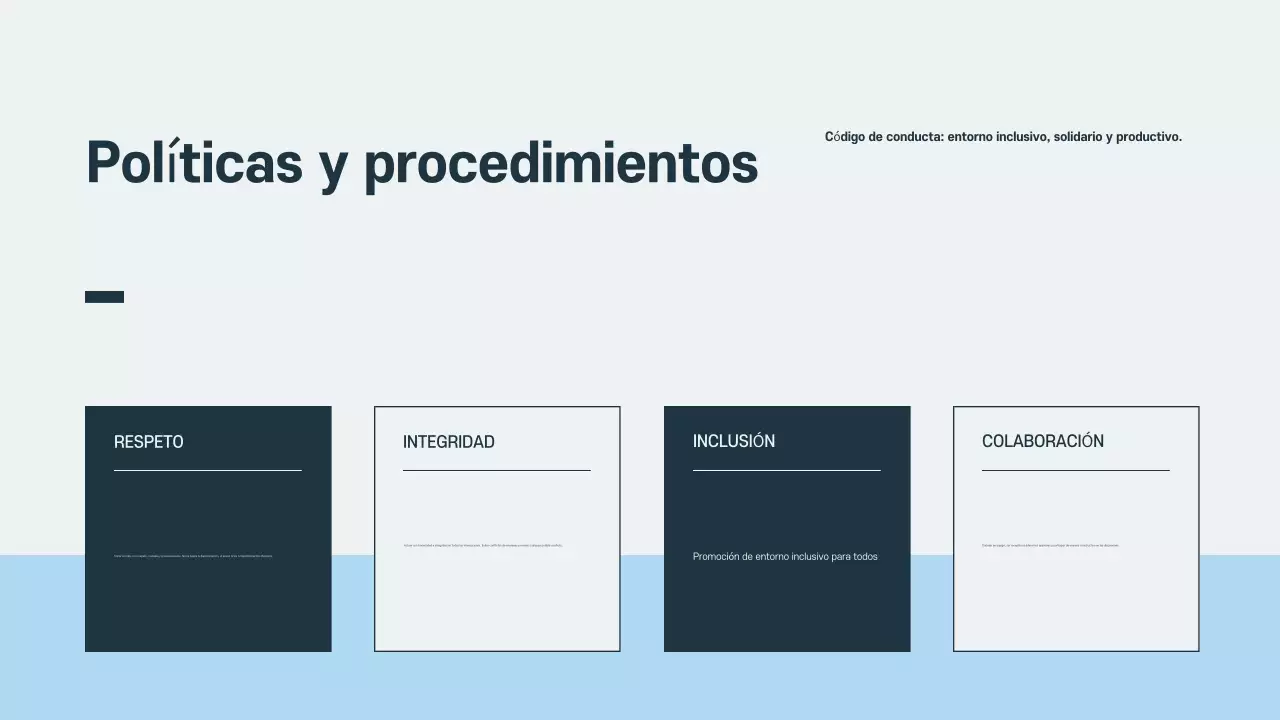Image resolution: width=1280 pixels, height=720 pixels.
Task: Click the divider line under INTEGRIDAD
Action: tap(497, 470)
